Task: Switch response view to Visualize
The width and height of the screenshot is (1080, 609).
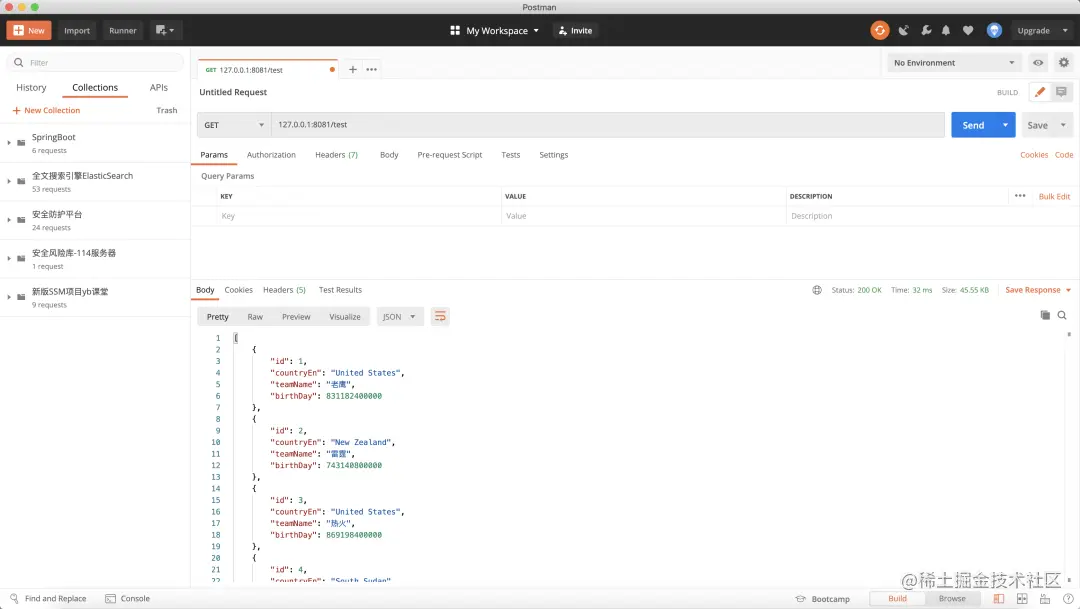Action: (344, 317)
